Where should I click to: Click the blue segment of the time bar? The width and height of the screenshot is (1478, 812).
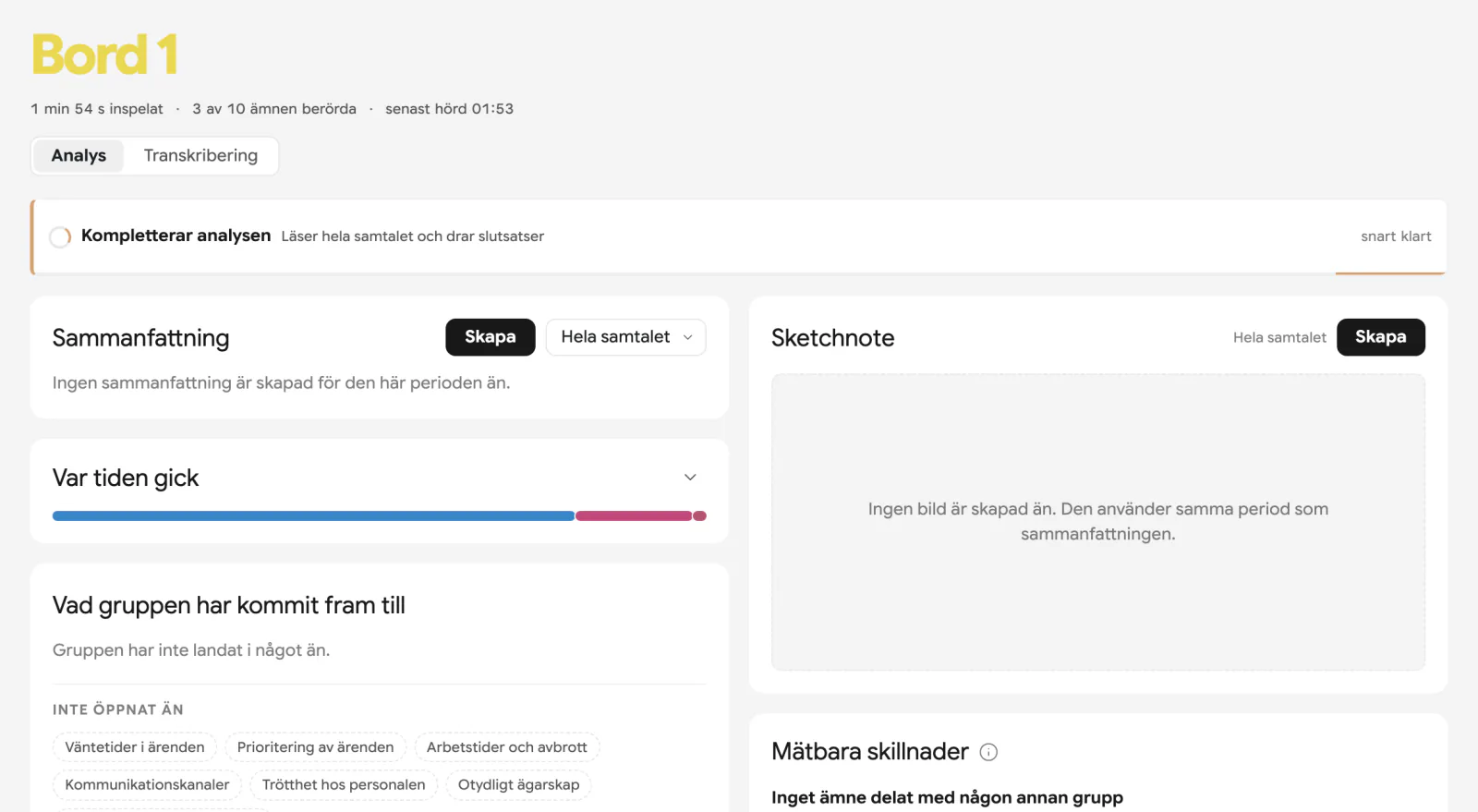(x=313, y=516)
